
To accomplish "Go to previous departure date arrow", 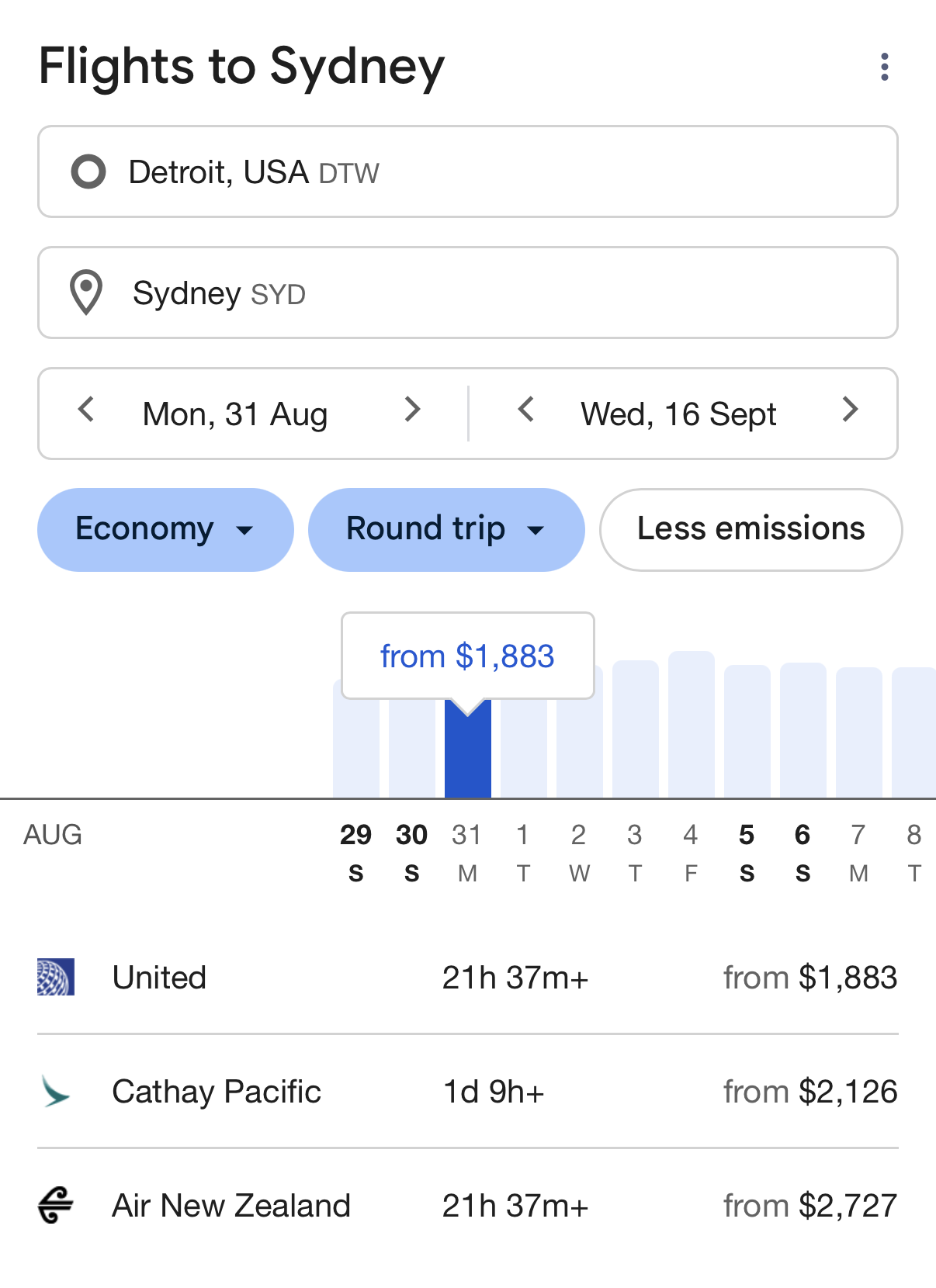I will click(86, 410).
